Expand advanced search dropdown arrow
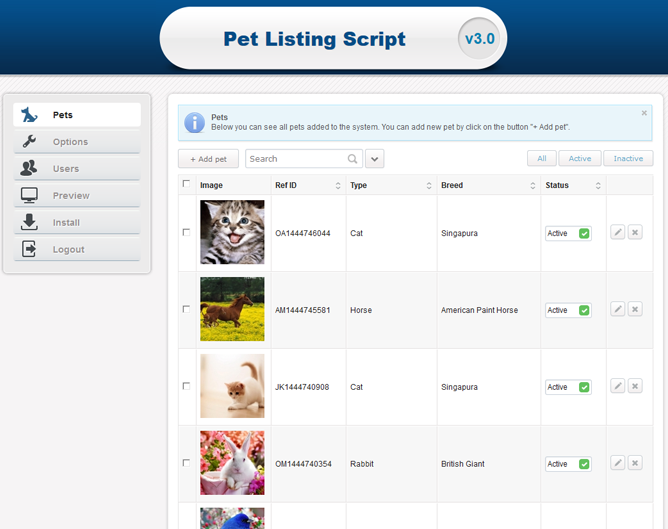Viewport: 668px width, 529px height. coord(374,159)
